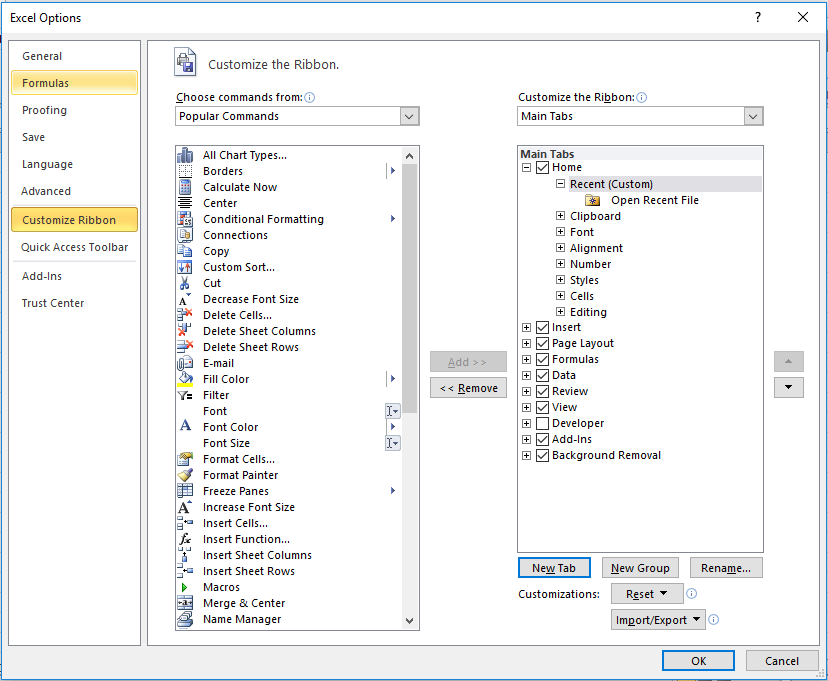The height and width of the screenshot is (681, 828).
Task: Click the Fill Color paint bucket icon
Action: (x=185, y=379)
